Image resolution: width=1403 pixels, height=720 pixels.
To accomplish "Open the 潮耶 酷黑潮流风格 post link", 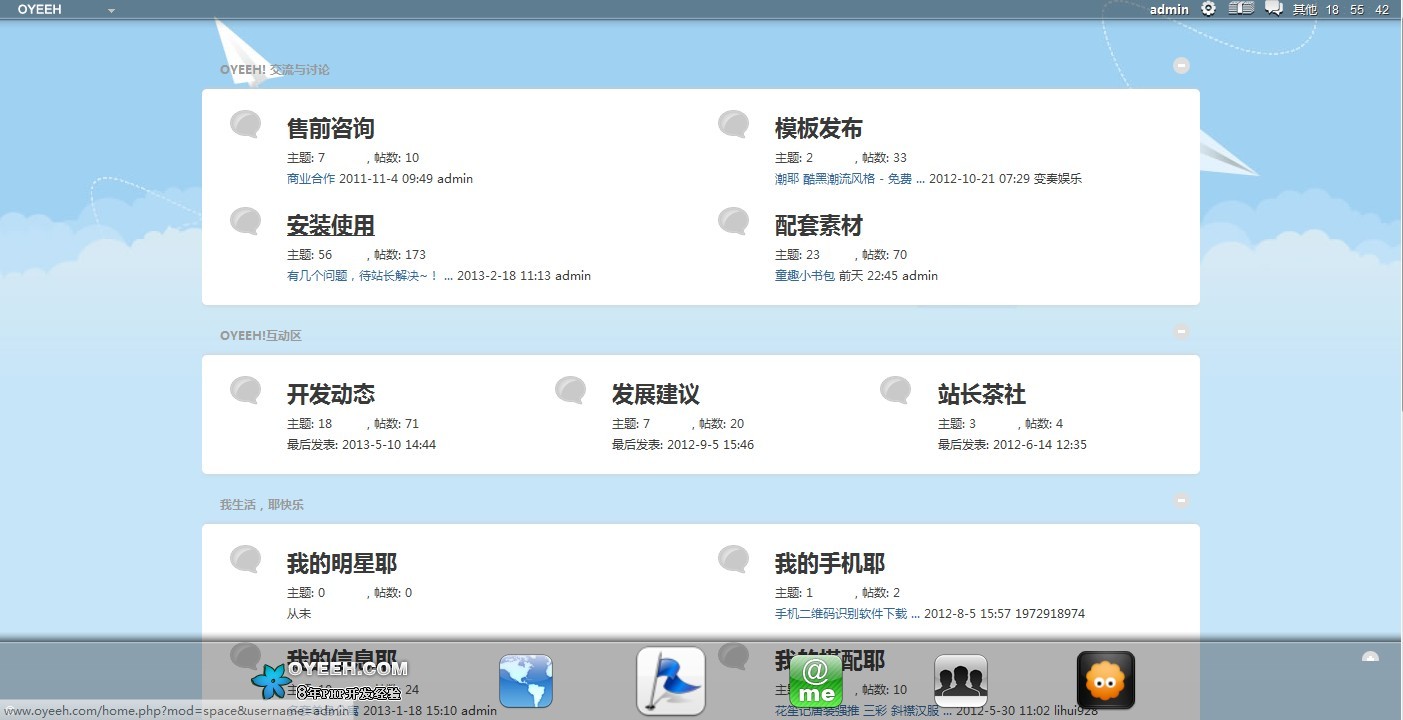I will tap(848, 179).
